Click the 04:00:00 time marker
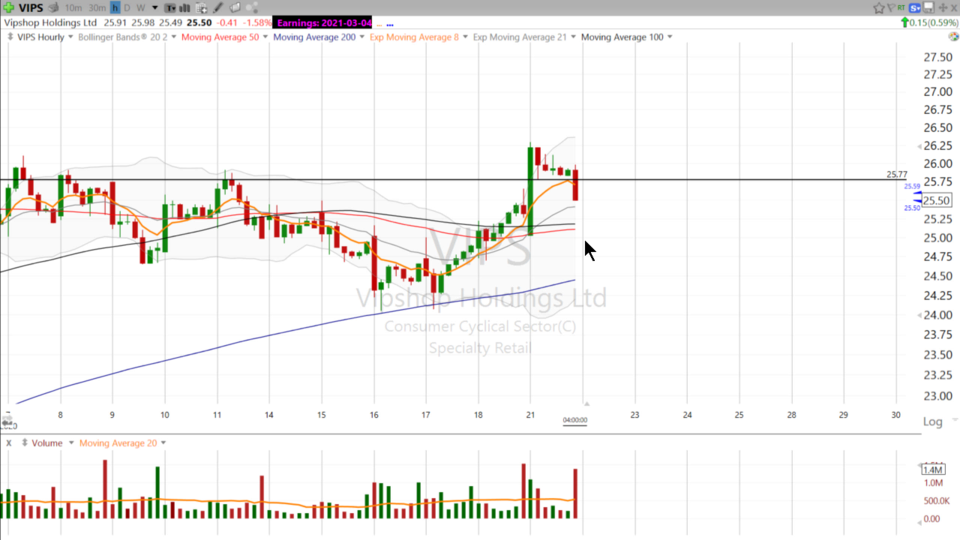This screenshot has height=540, width=960. point(575,420)
